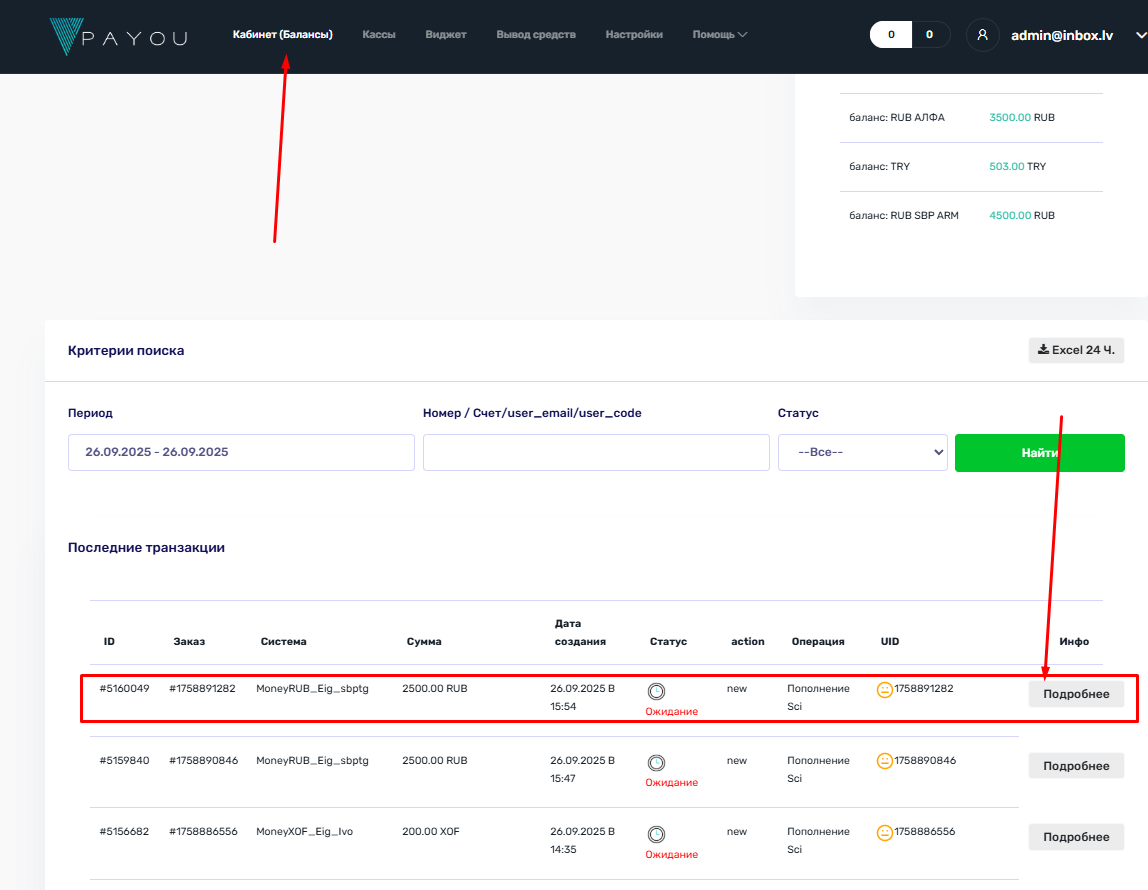Image resolution: width=1148 pixels, height=890 pixels.
Task: Focus the Номер / Счет search field
Action: 596,452
